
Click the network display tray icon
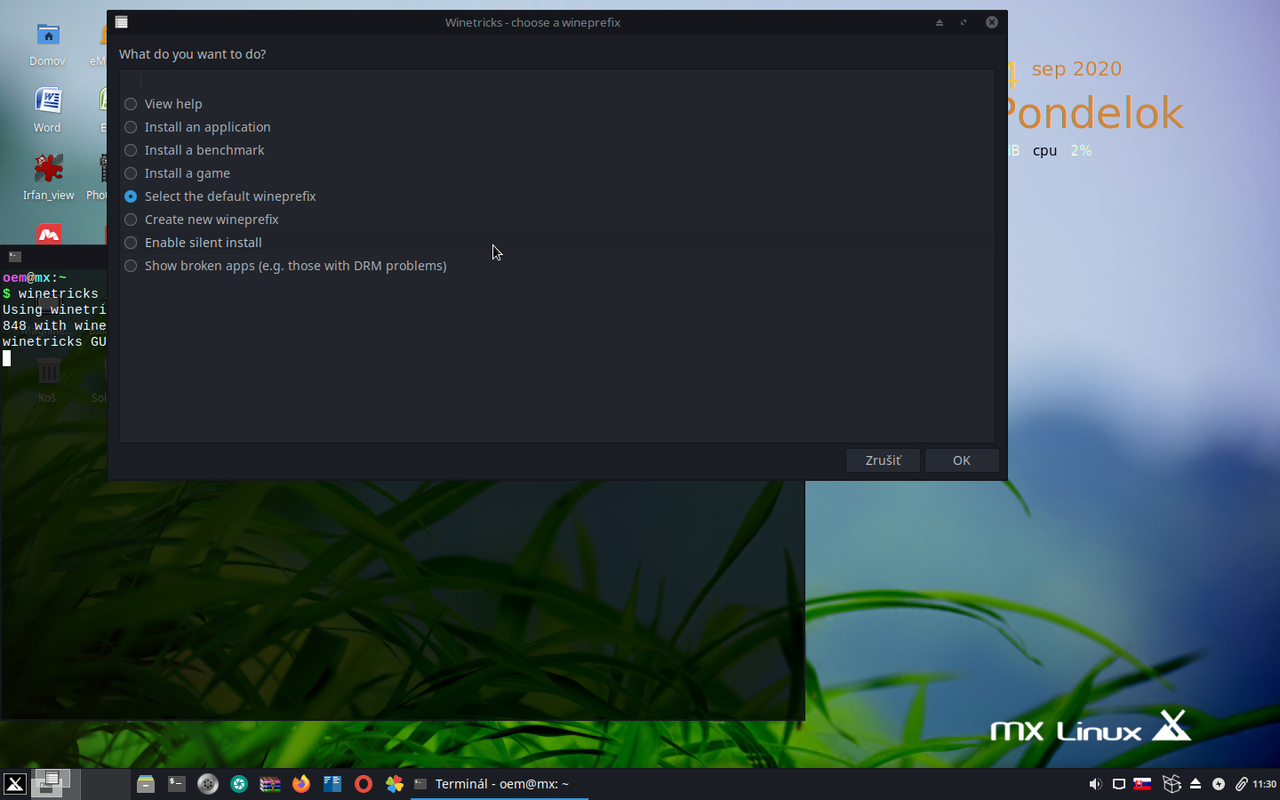[1119, 784]
